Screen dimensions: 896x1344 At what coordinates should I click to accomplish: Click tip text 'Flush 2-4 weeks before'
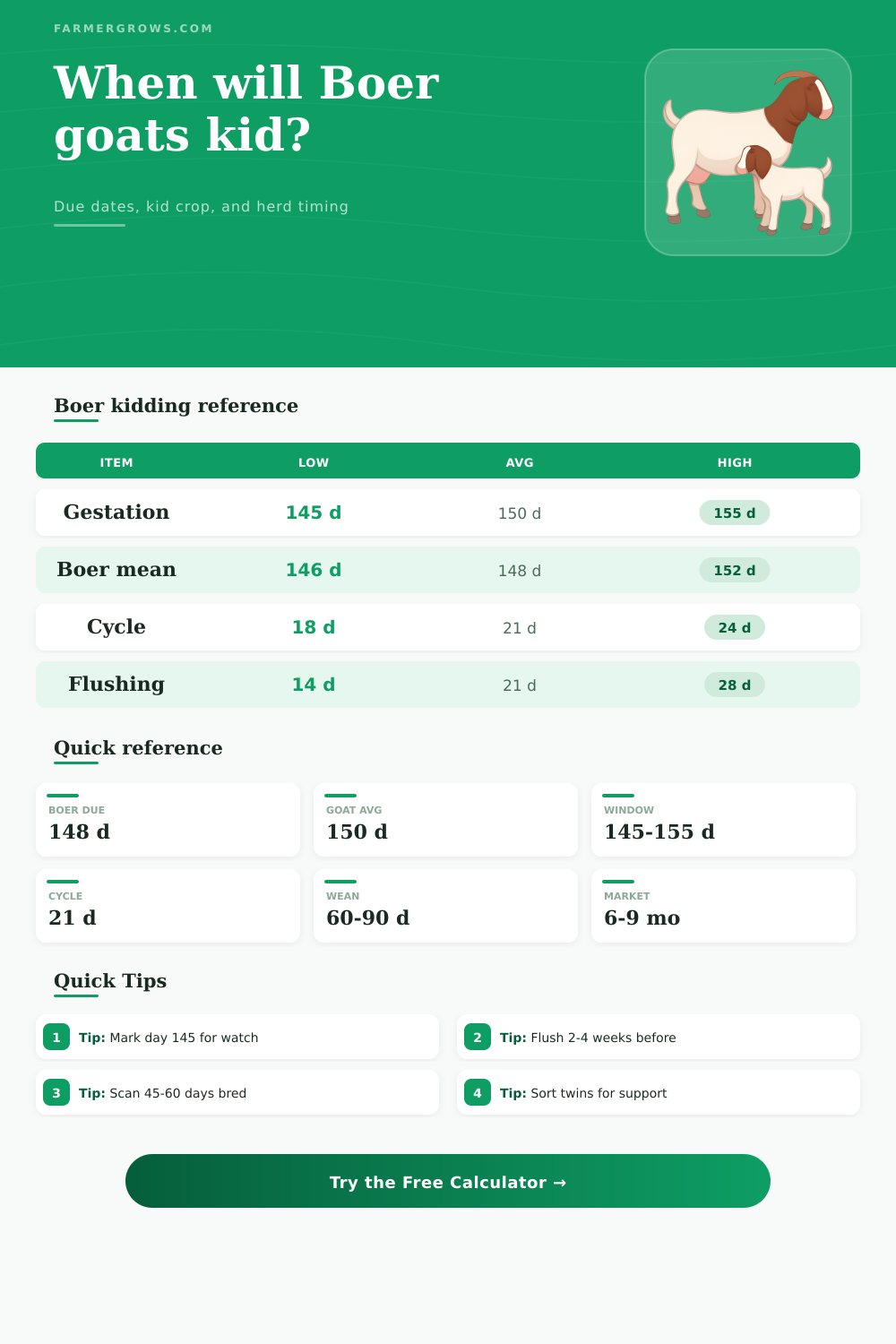coord(603,1038)
